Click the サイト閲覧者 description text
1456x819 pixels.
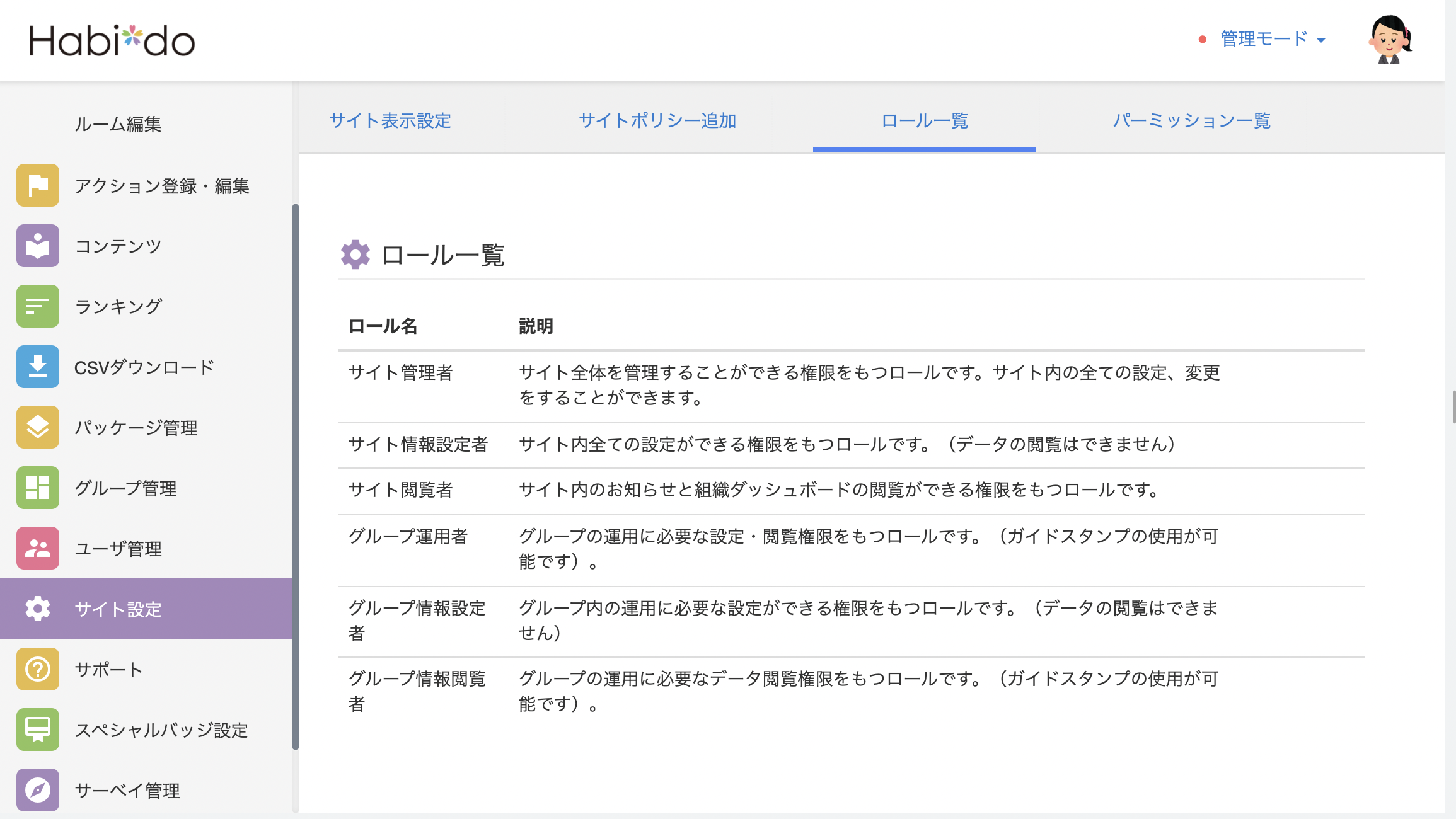coord(839,490)
